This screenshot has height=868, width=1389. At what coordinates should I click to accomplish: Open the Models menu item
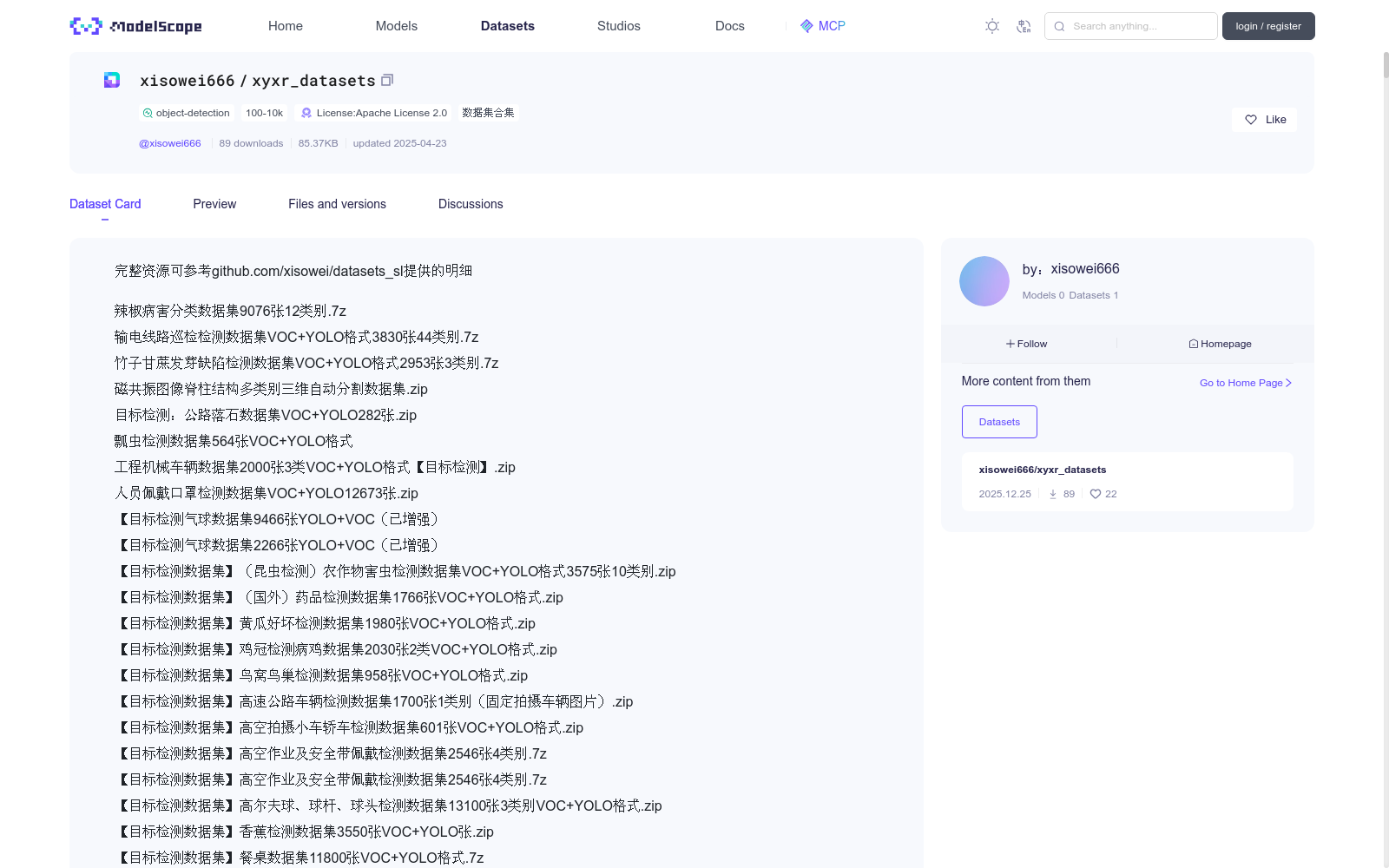coord(397,26)
